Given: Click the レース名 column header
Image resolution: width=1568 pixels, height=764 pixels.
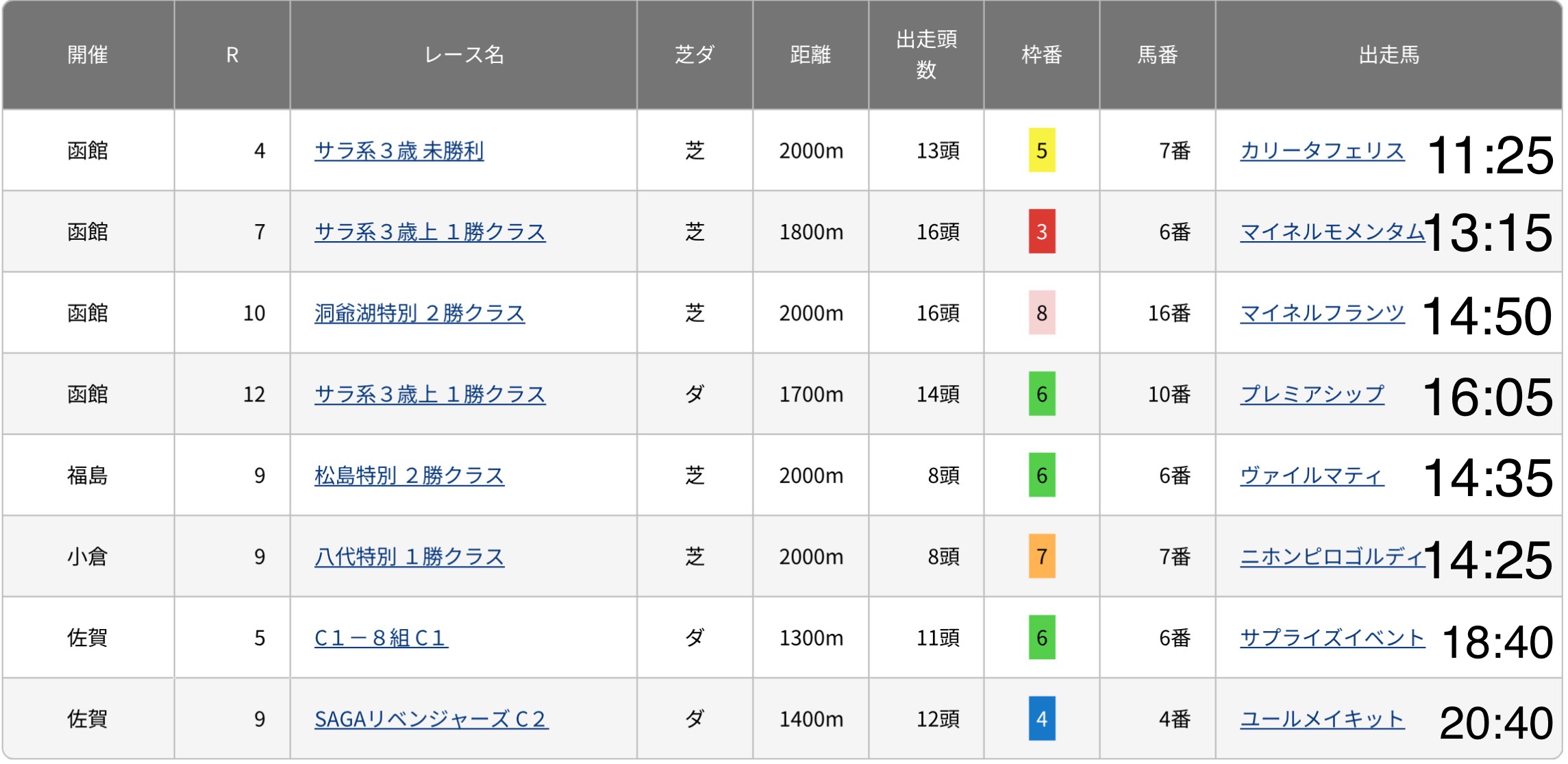Looking at the screenshot, I should coord(464,55).
